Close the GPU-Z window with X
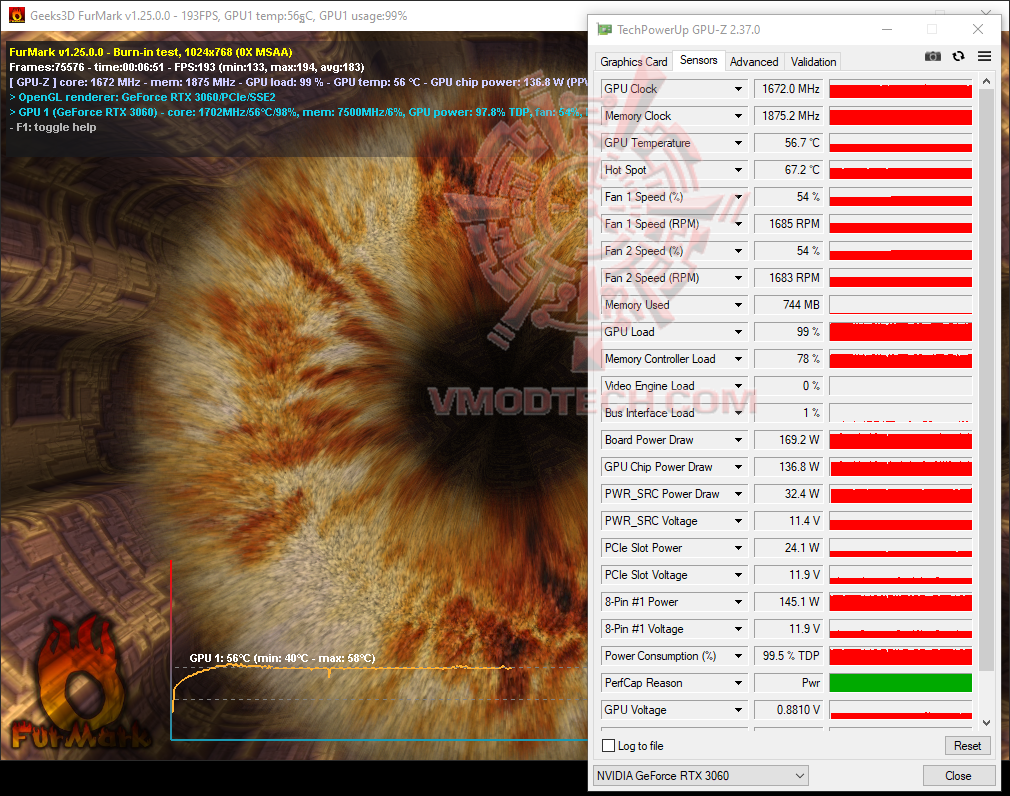This screenshot has width=1010, height=796. [x=978, y=30]
